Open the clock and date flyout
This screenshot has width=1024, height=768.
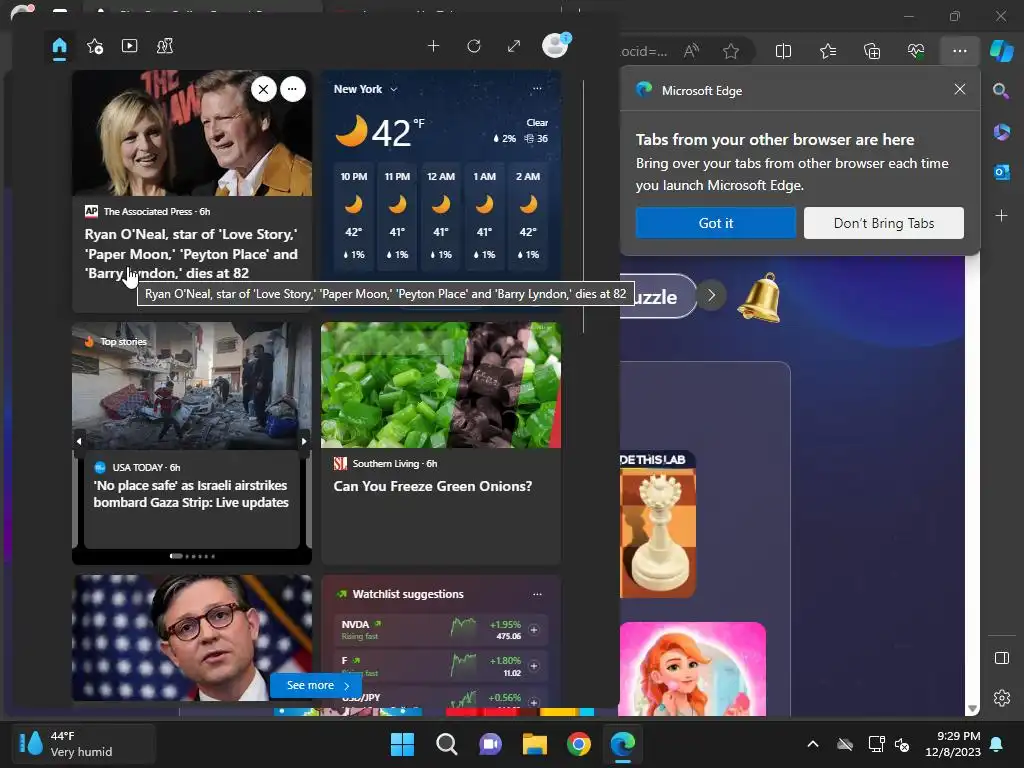953,744
